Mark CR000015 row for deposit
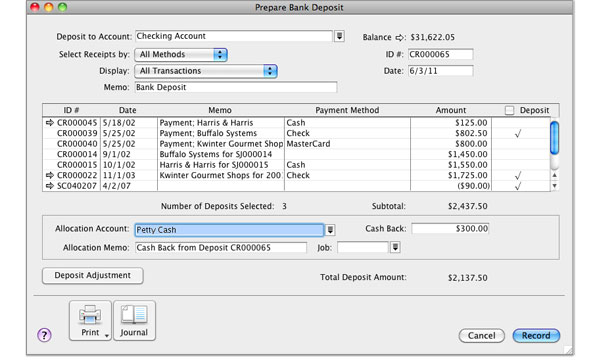600x360 pixels. tap(520, 165)
